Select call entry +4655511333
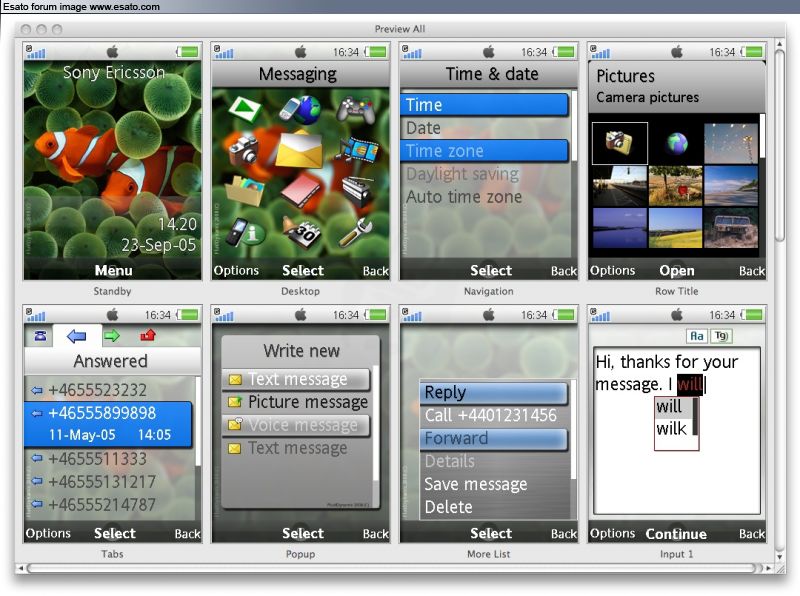800x596 pixels. pos(109,459)
